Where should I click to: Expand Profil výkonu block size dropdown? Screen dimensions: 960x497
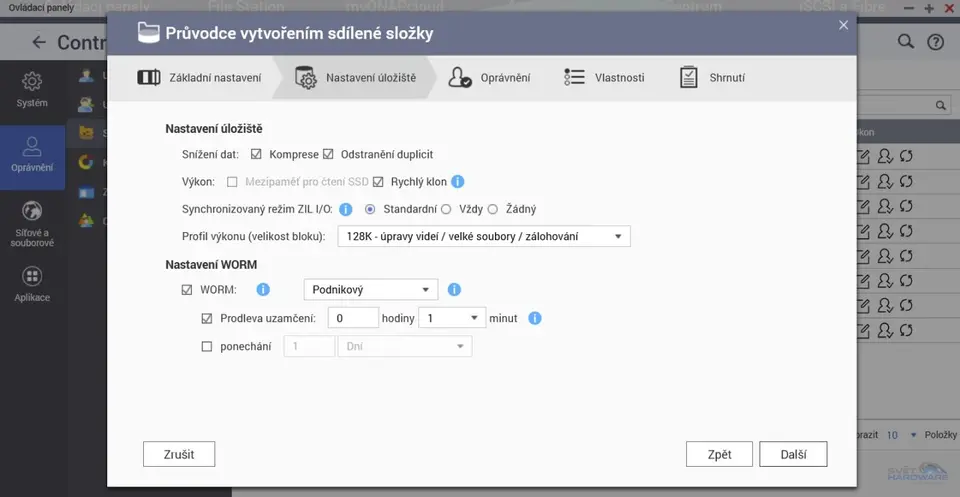point(484,237)
